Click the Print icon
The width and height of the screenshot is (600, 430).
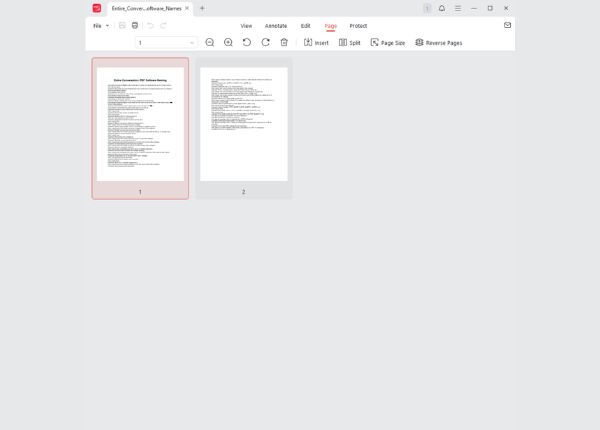[135, 25]
